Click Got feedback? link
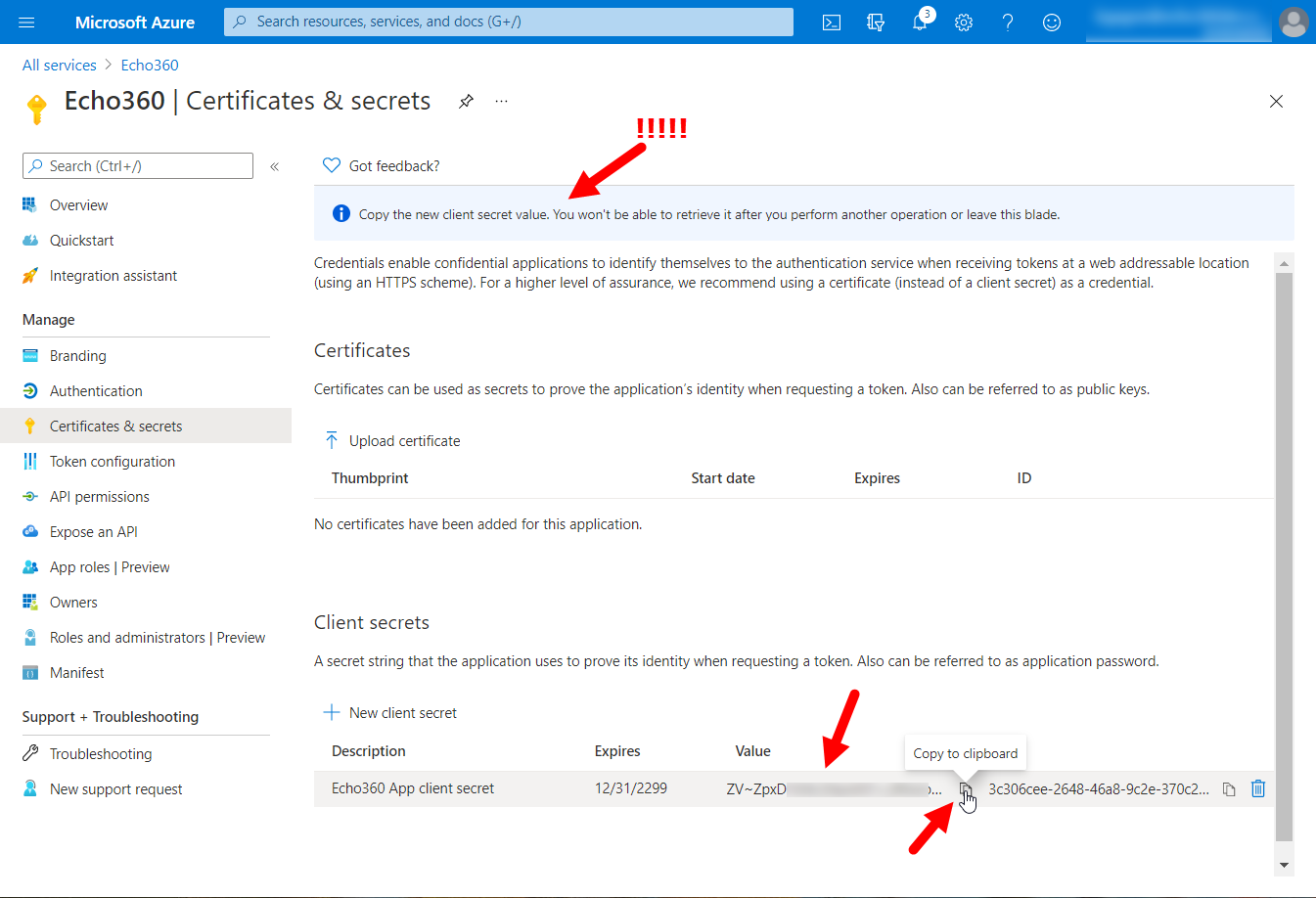The image size is (1316, 898). click(382, 166)
